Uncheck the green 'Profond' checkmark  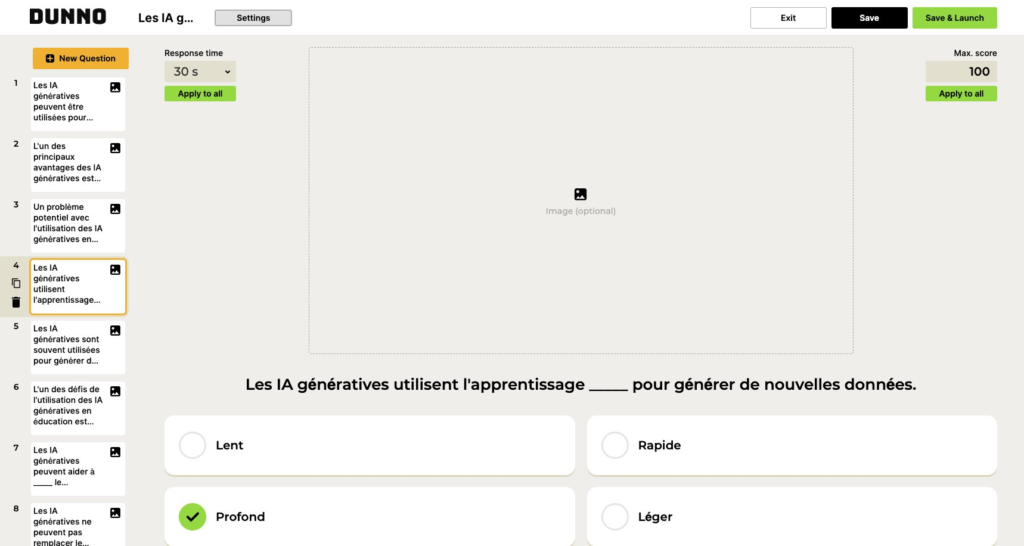pyautogui.click(x=192, y=517)
